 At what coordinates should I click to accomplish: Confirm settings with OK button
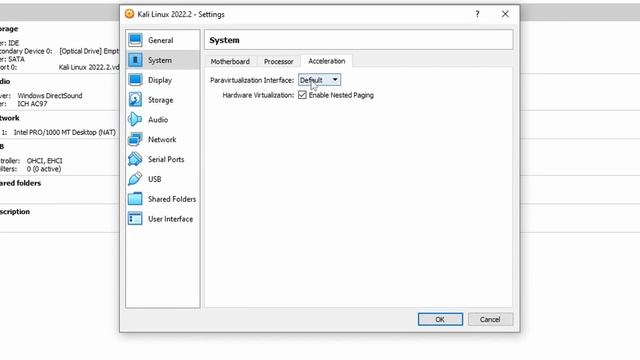(440, 319)
